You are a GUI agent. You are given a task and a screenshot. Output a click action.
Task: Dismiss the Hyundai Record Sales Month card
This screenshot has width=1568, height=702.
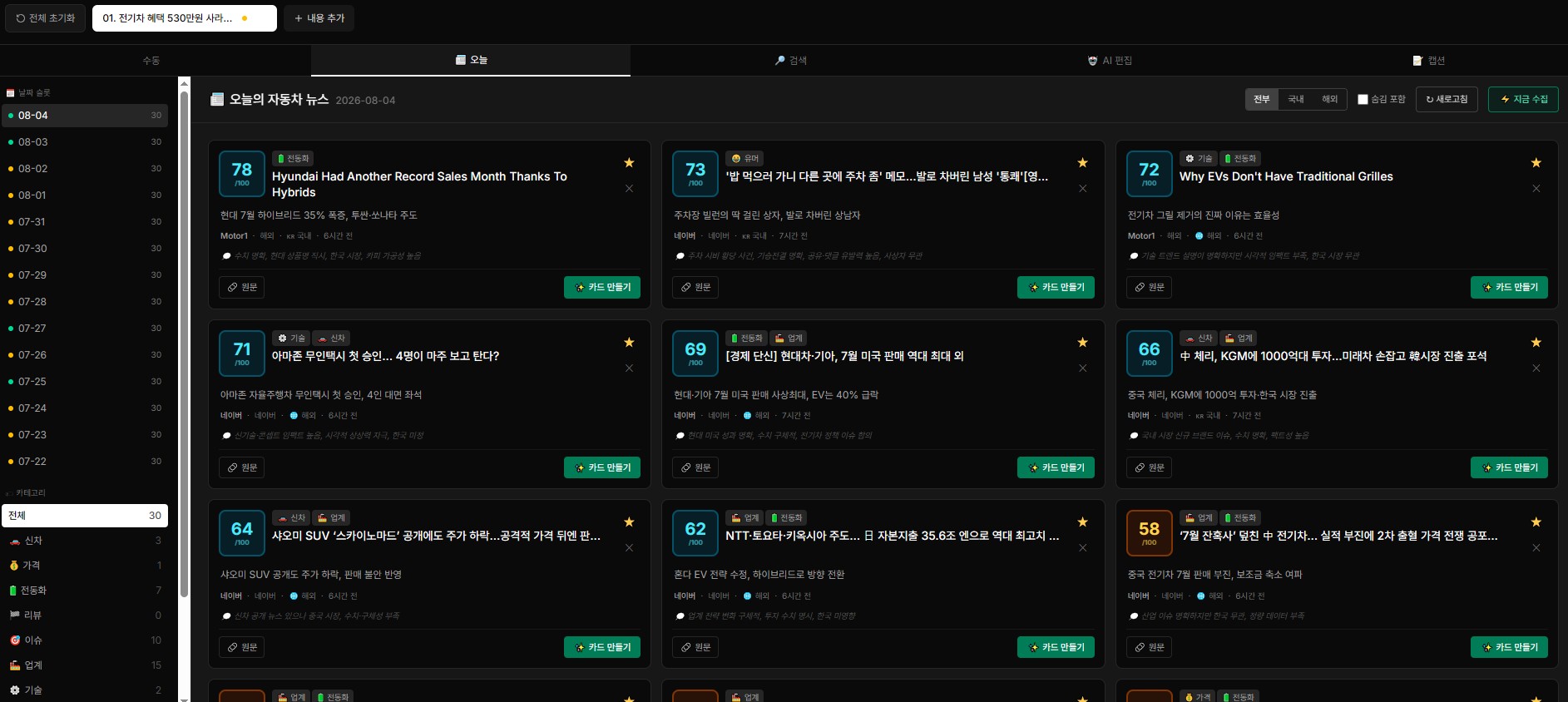point(629,189)
